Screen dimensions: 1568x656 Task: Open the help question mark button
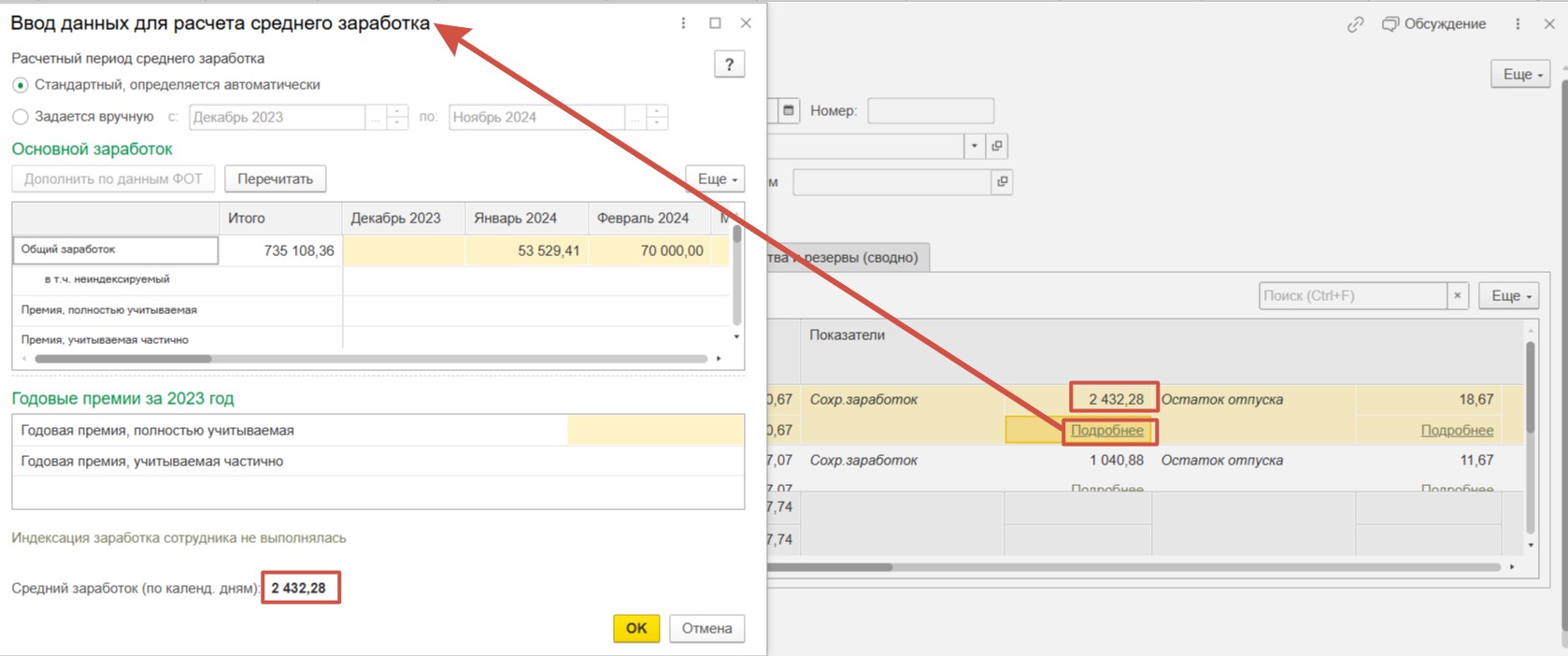[729, 64]
